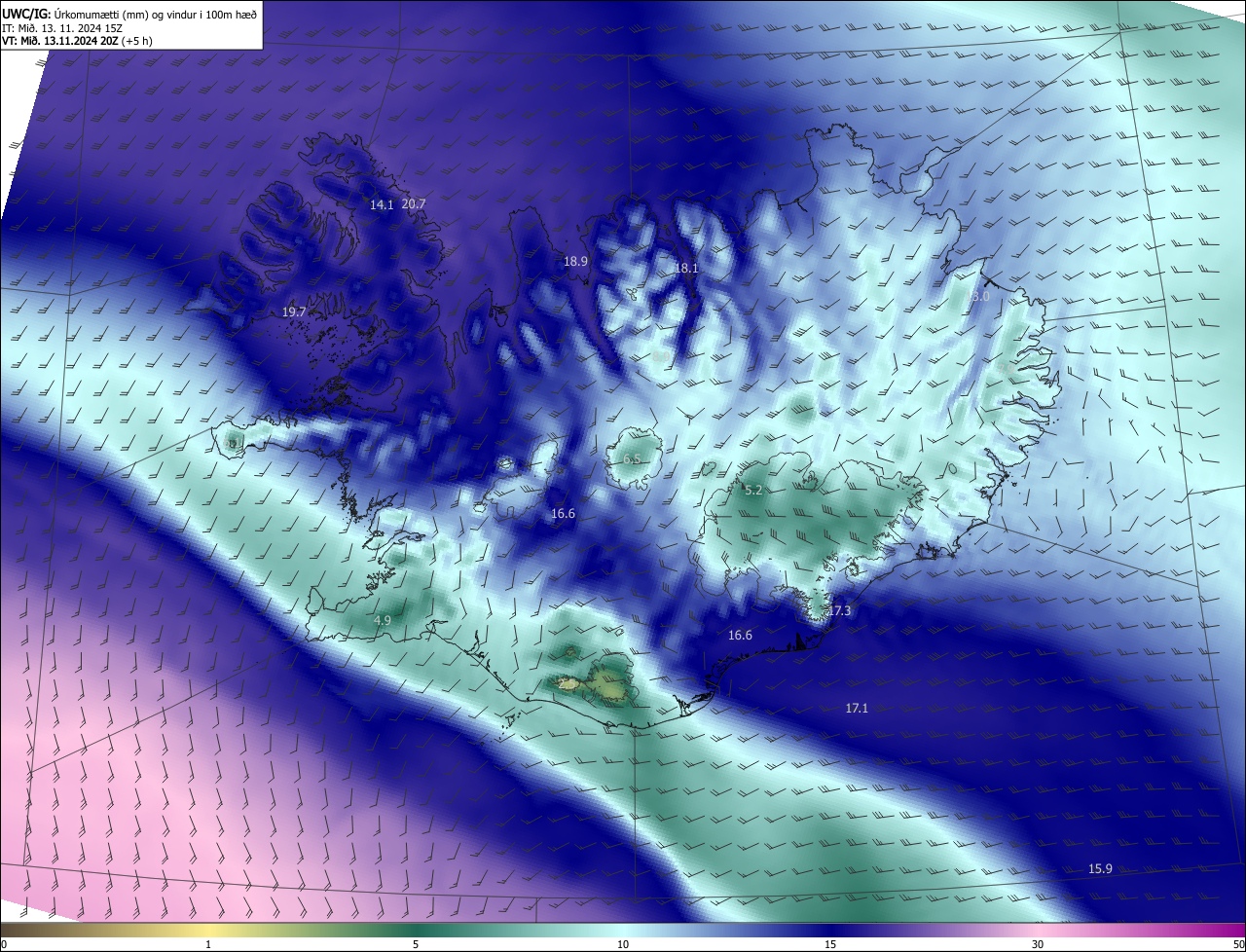This screenshot has width=1246, height=952.
Task: Click the 18.9 value label
Action: click(x=575, y=261)
